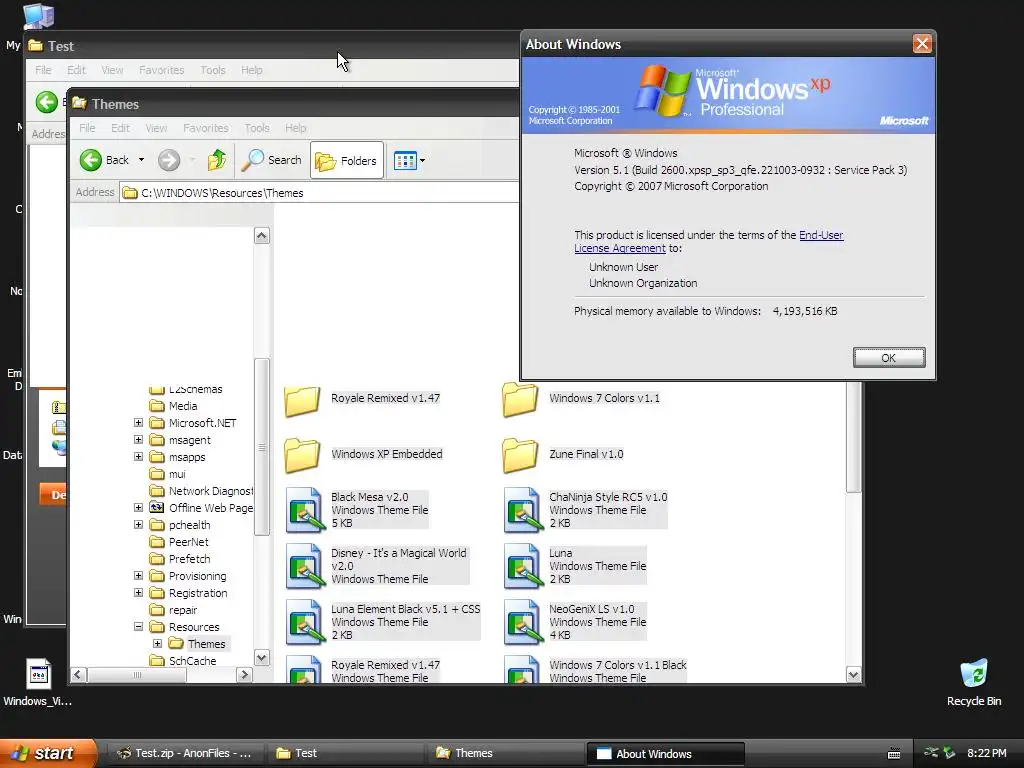Click folder tree scroll down arrow
Viewport: 1024px width, 768px height.
click(262, 658)
